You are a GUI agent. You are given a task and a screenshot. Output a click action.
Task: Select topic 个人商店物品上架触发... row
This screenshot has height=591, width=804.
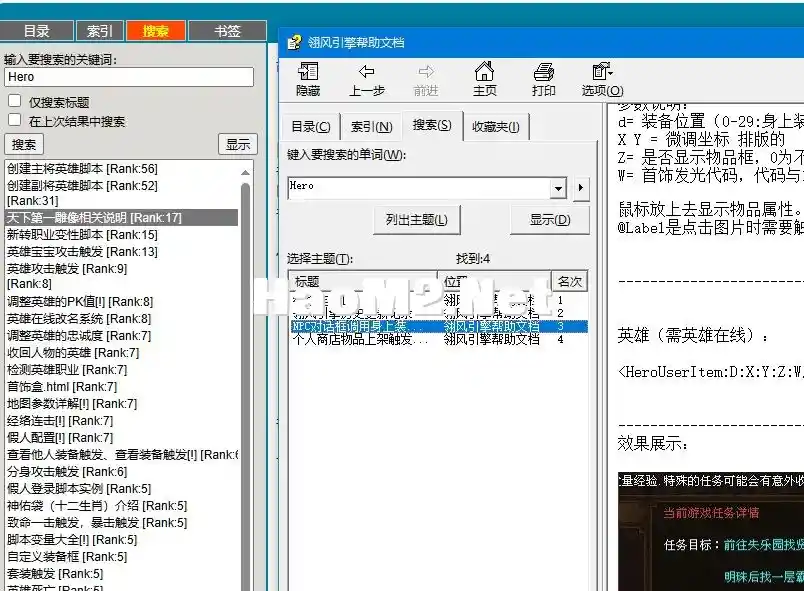pyautogui.click(x=439, y=339)
